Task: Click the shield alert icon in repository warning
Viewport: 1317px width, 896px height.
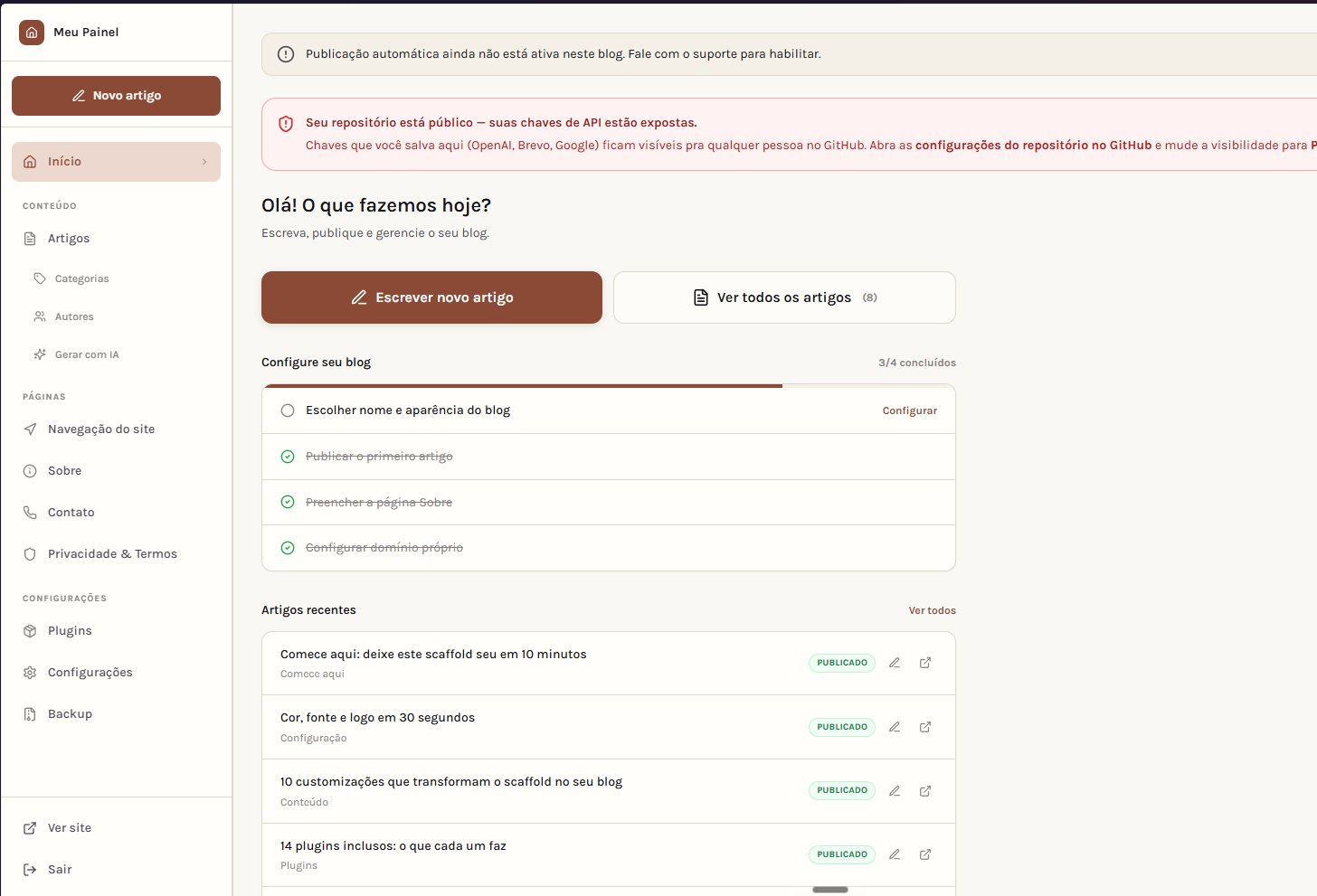Action: point(286,124)
